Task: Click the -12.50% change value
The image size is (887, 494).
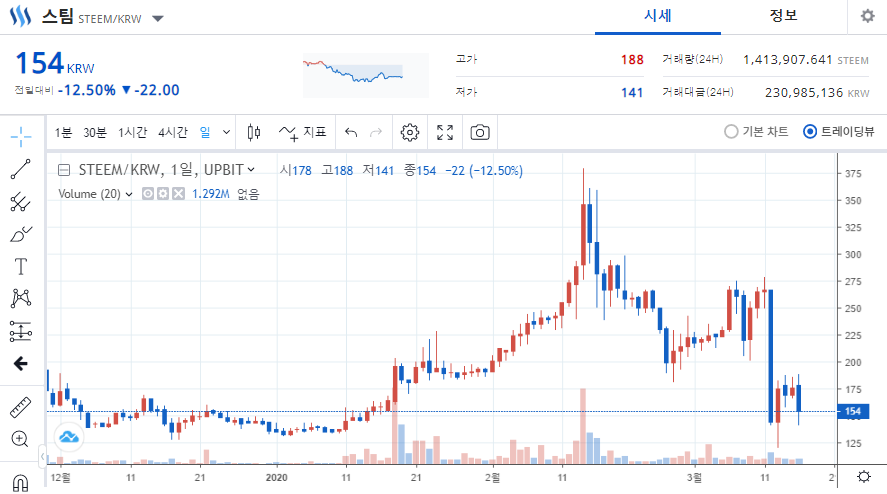Action: (x=87, y=91)
